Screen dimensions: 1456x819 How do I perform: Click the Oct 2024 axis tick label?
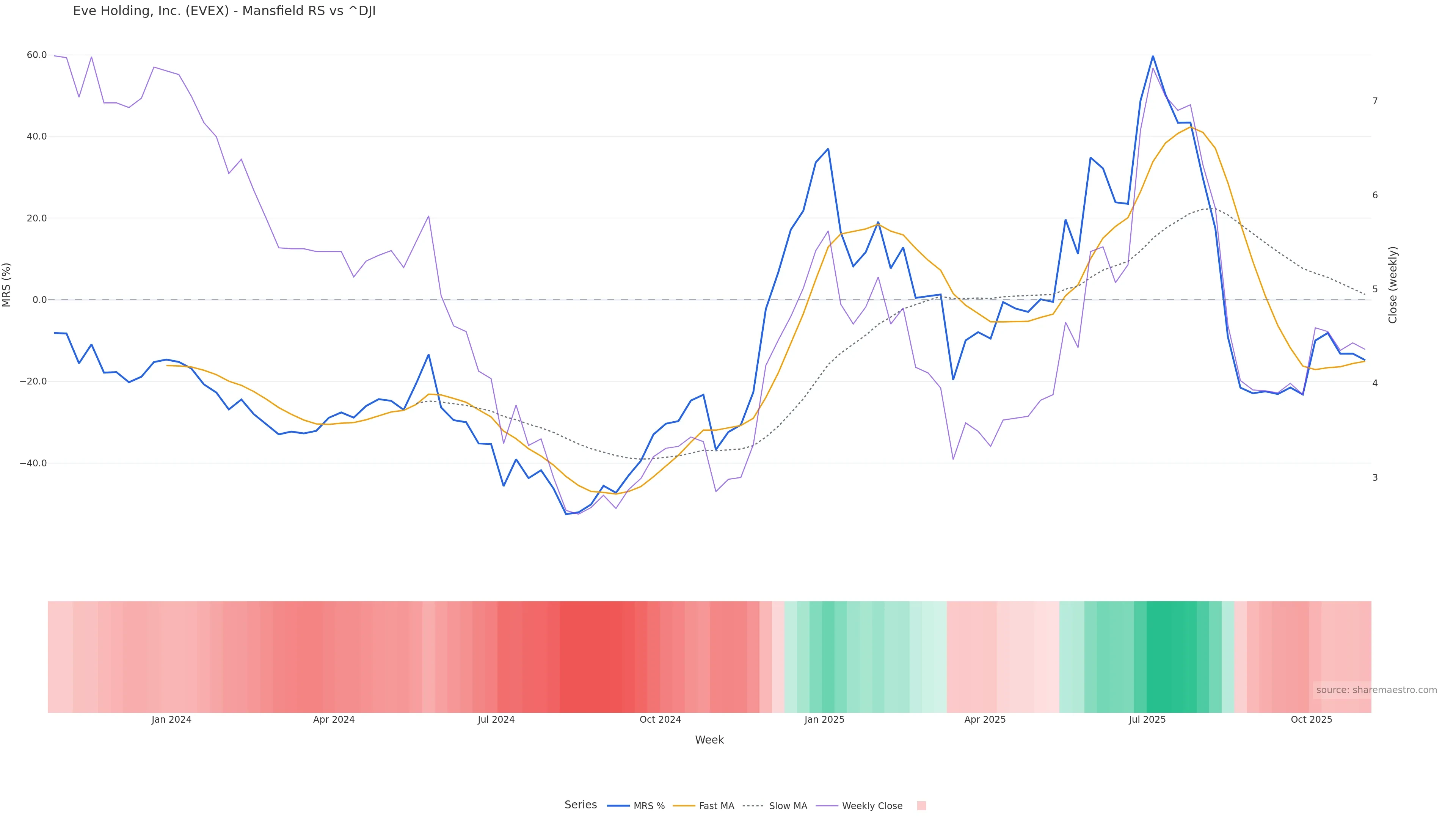[660, 720]
